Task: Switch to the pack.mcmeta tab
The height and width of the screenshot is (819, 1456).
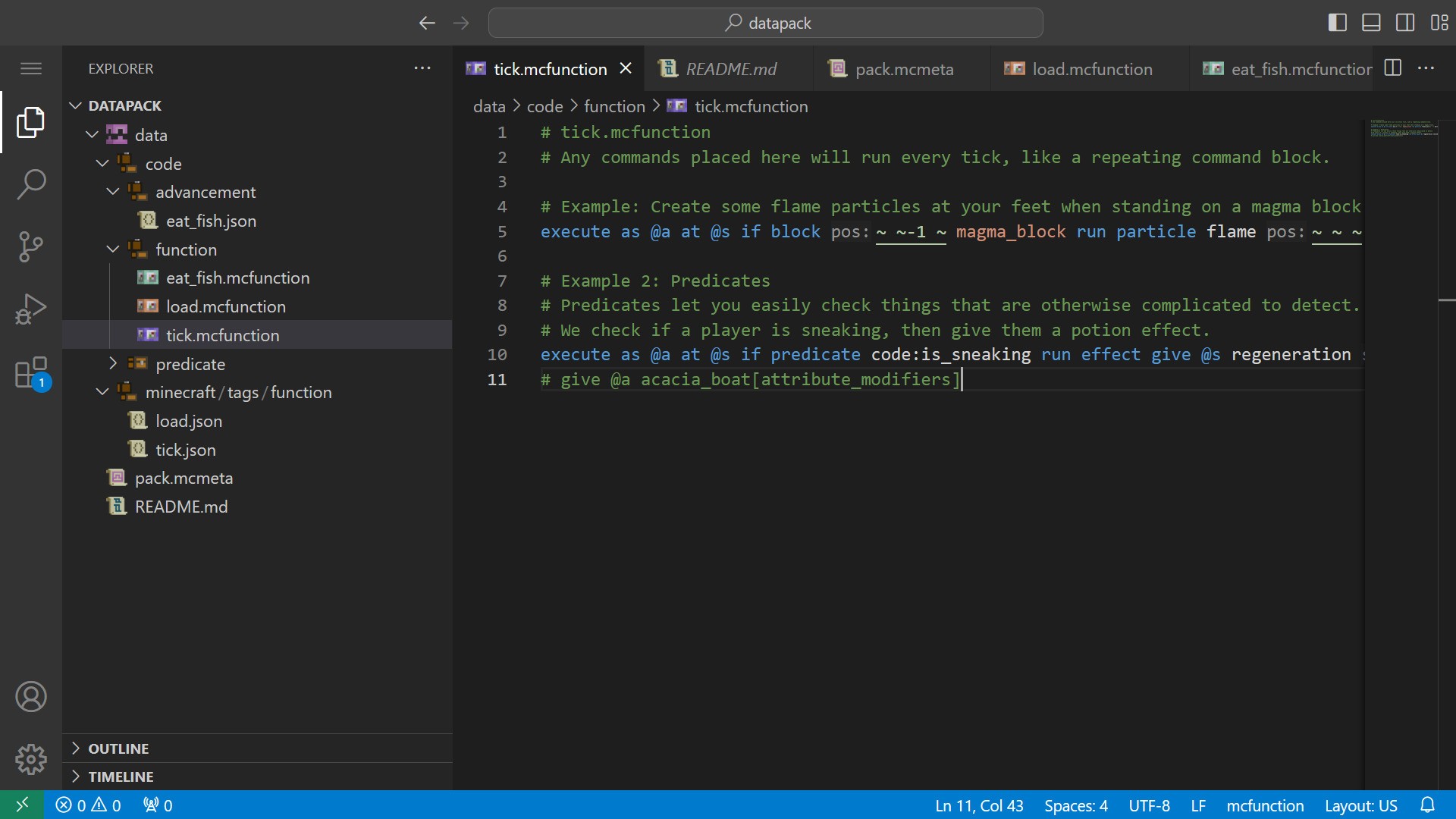Action: pyautogui.click(x=902, y=69)
